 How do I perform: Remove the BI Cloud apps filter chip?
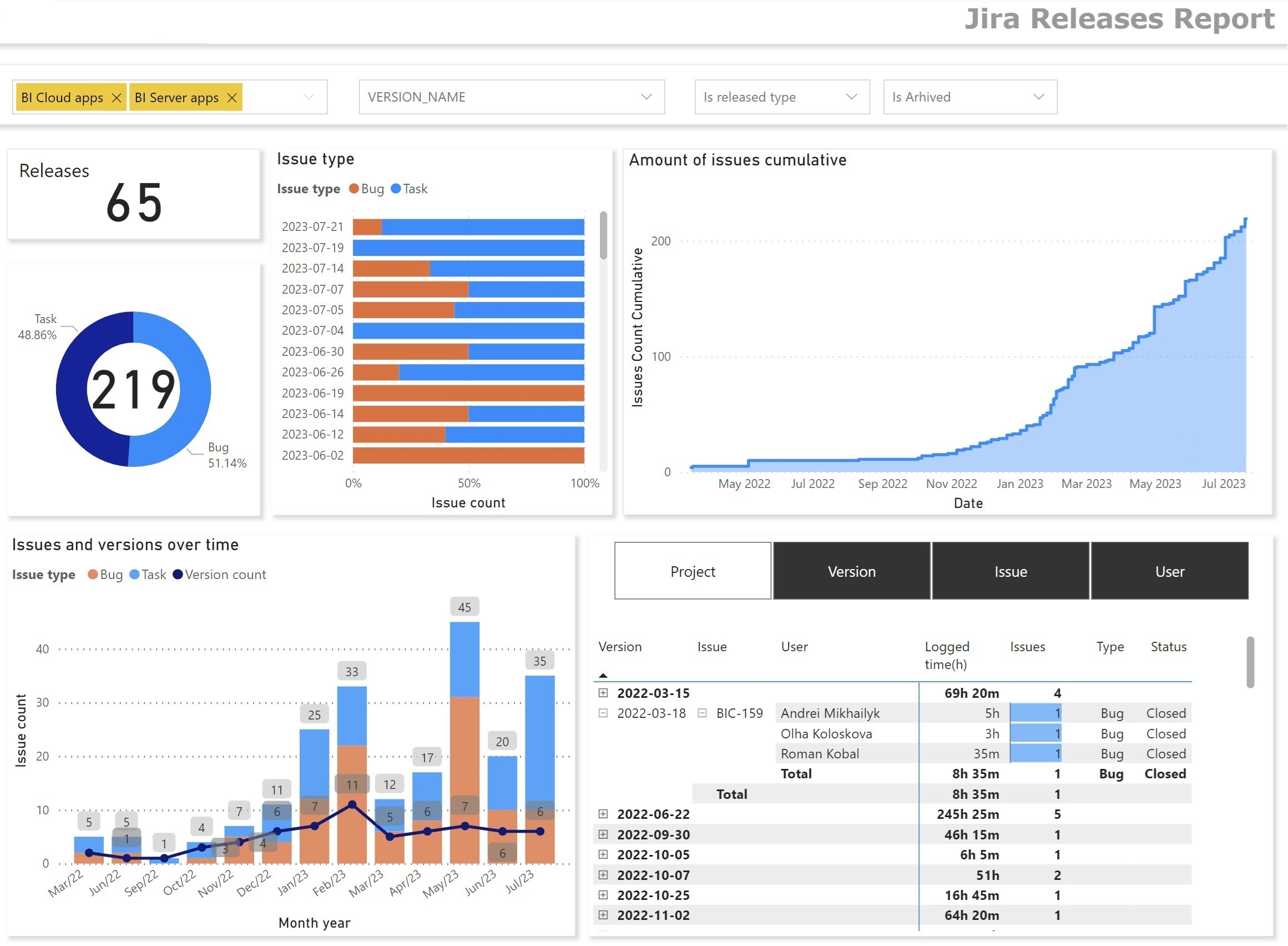click(x=116, y=98)
